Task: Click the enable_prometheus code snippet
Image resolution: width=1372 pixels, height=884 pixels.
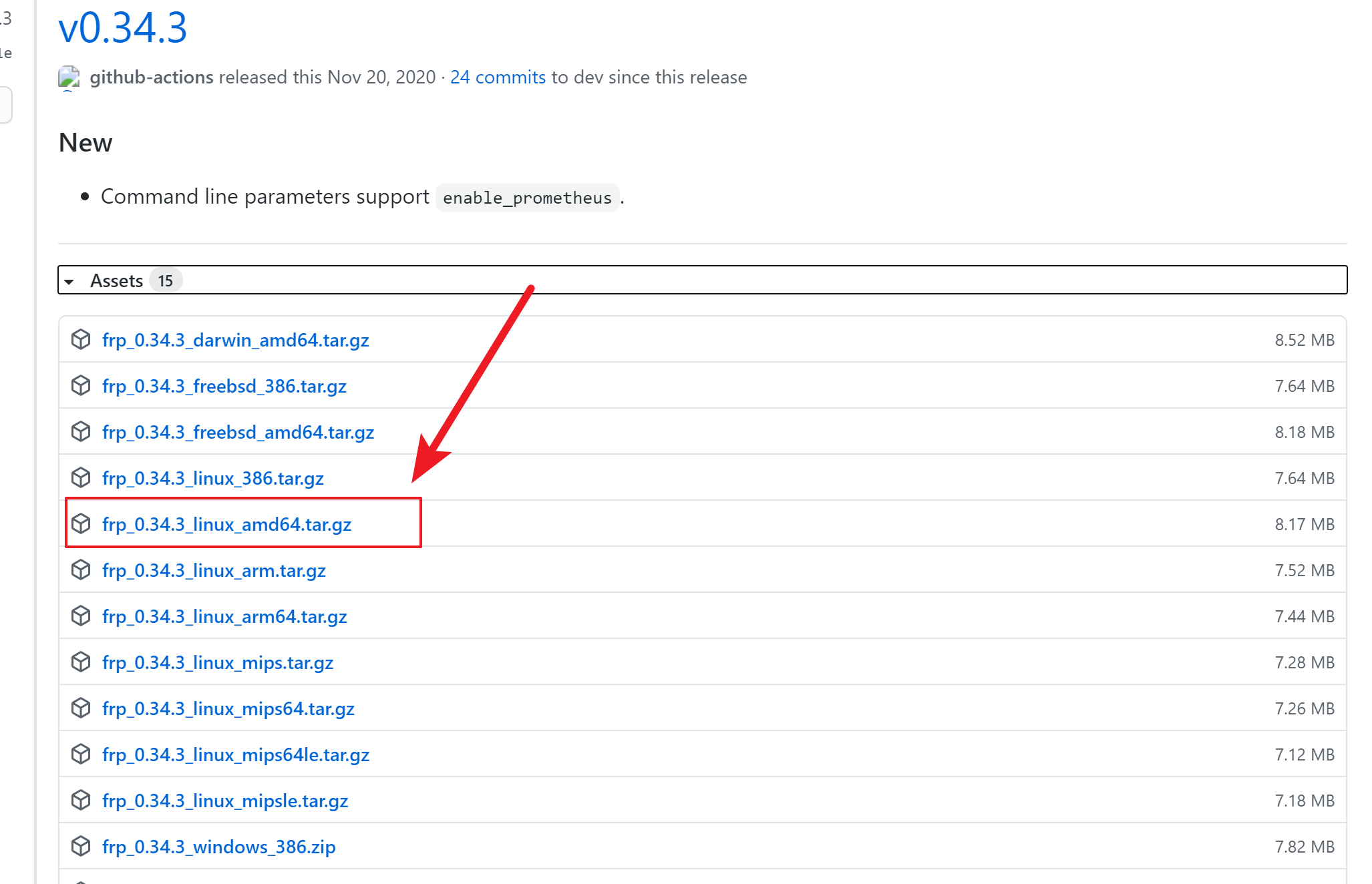Action: (527, 198)
